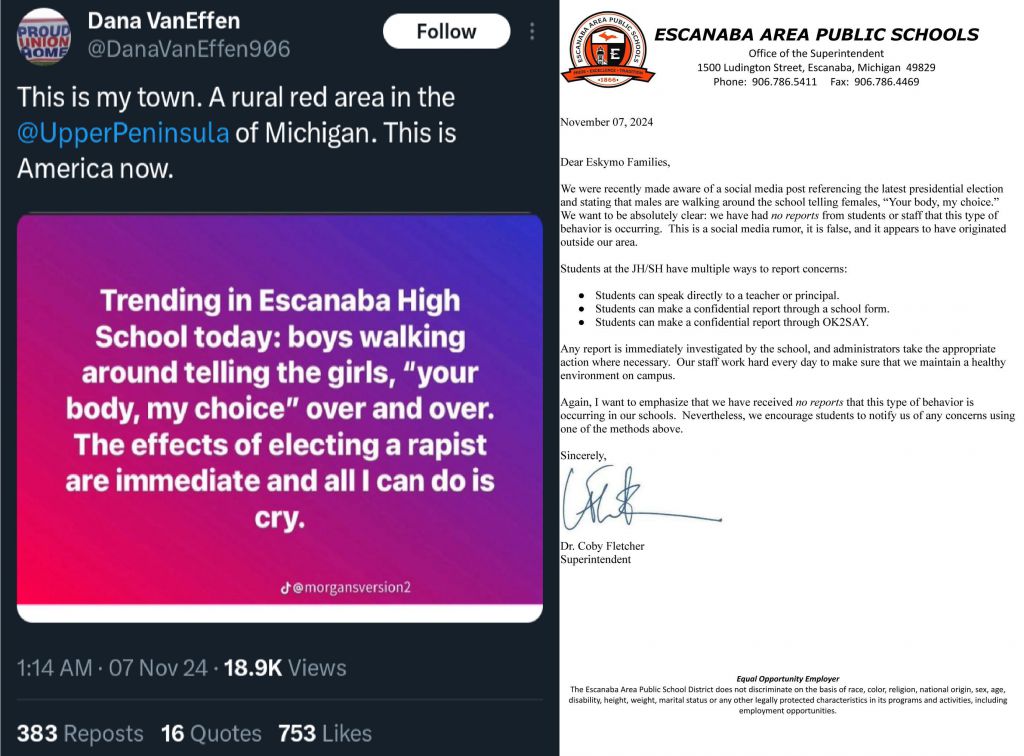The height and width of the screenshot is (756, 1024).
Task: Click the Dana VanEffen display name
Action: (164, 21)
